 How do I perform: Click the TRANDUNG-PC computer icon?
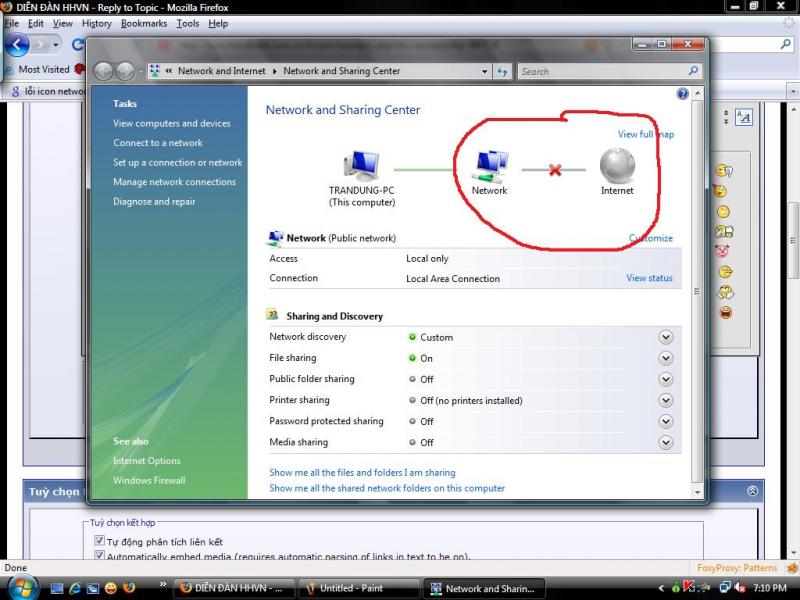pyautogui.click(x=361, y=165)
